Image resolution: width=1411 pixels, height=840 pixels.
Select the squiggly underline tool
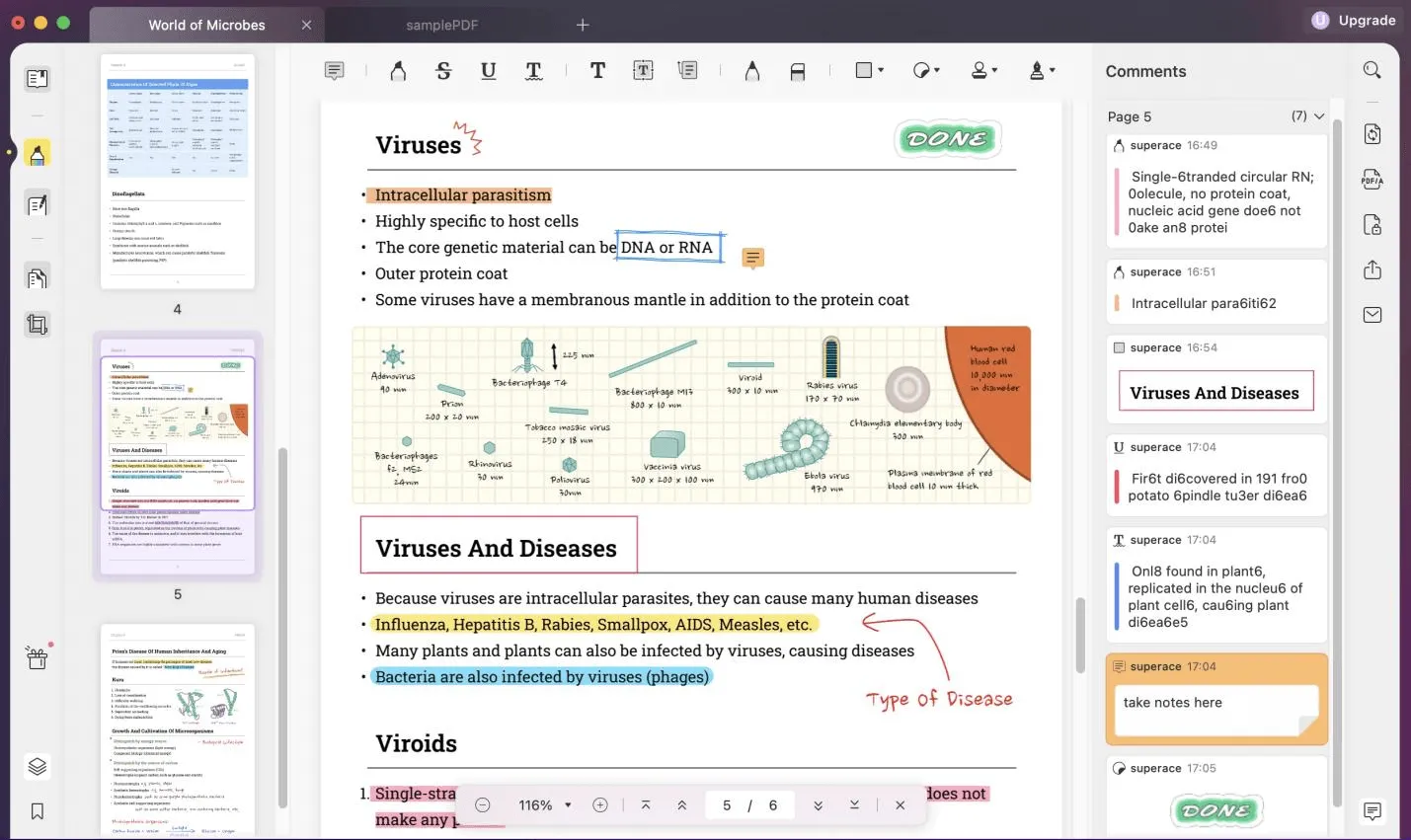(x=533, y=71)
